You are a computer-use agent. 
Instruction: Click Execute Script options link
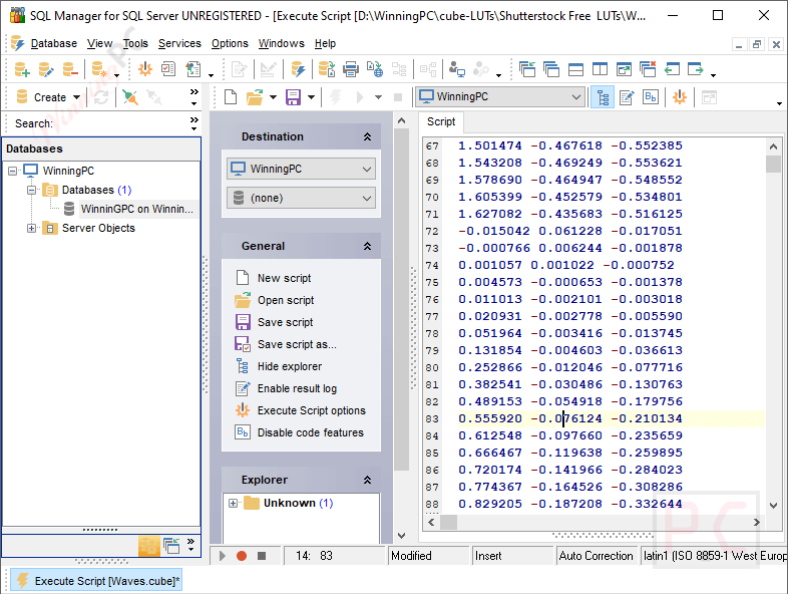click(312, 411)
